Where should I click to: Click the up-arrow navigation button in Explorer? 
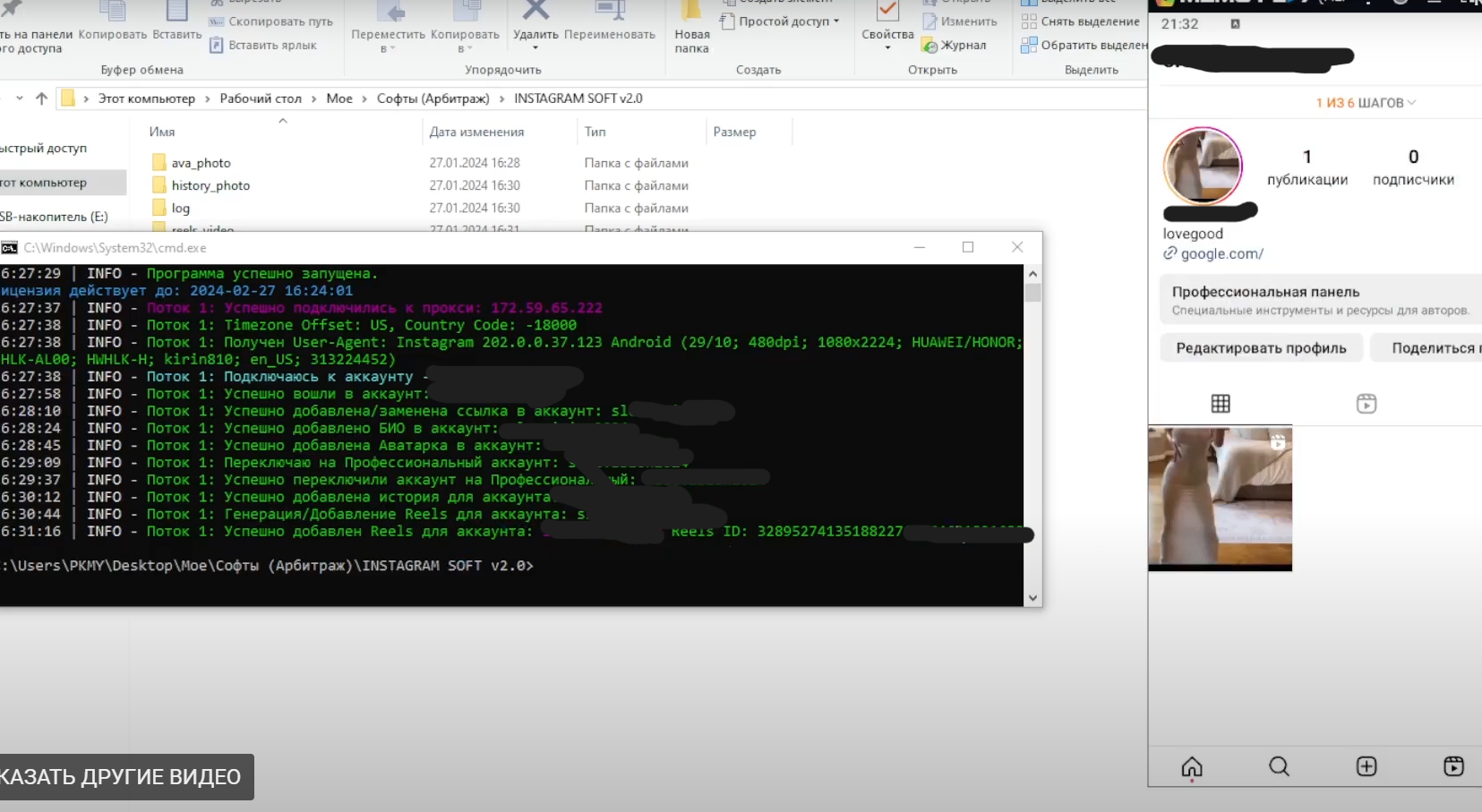[x=42, y=98]
